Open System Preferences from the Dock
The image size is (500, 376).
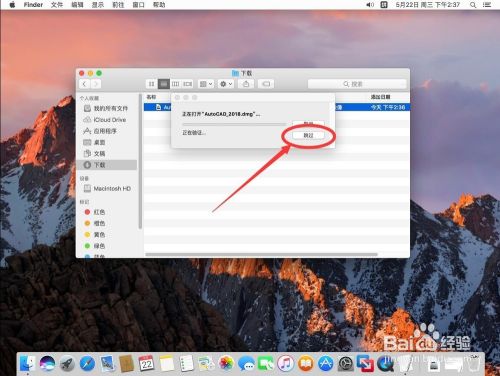coord(346,363)
